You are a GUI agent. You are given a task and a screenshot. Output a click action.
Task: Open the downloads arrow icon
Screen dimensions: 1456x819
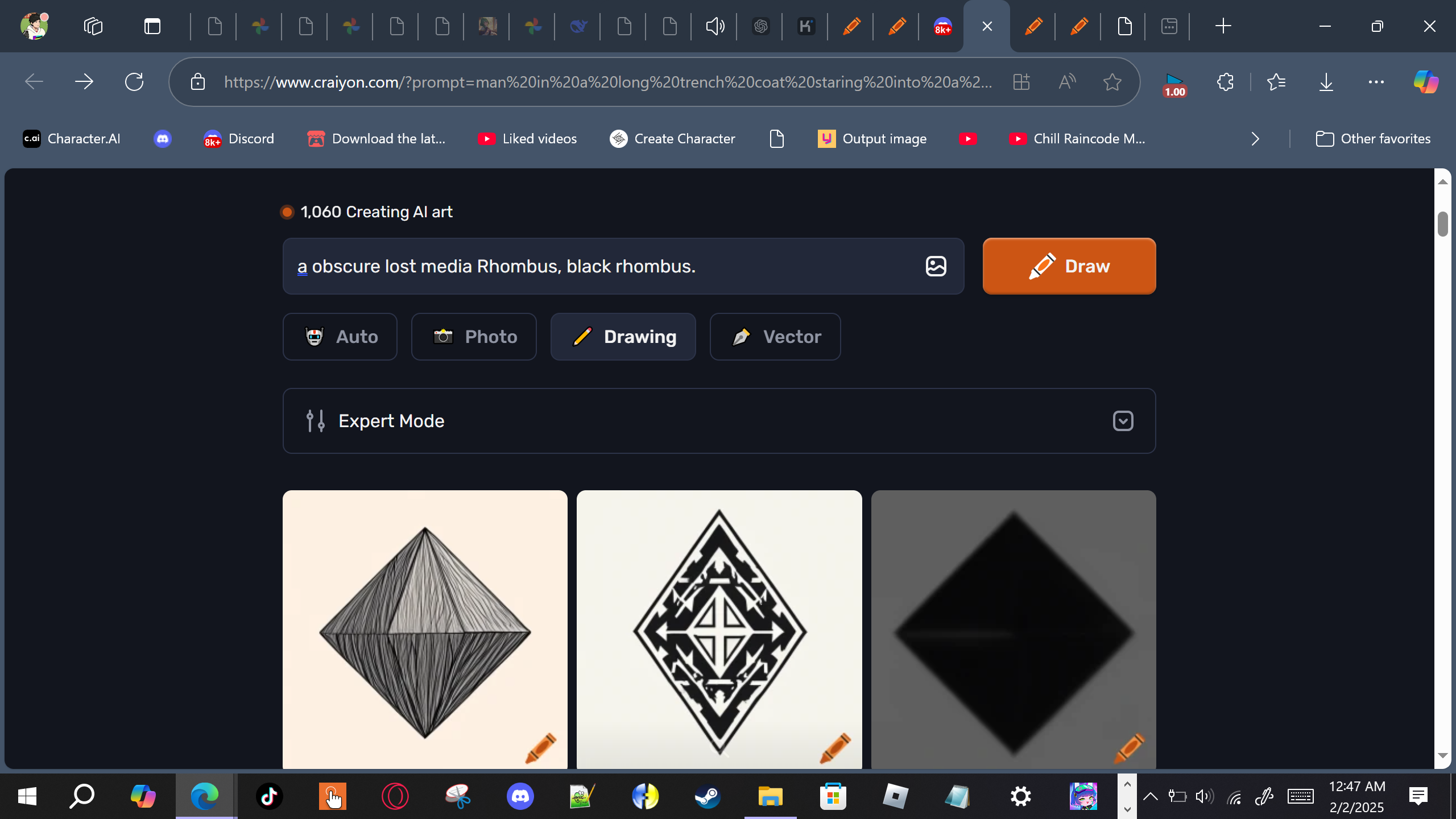[1326, 82]
